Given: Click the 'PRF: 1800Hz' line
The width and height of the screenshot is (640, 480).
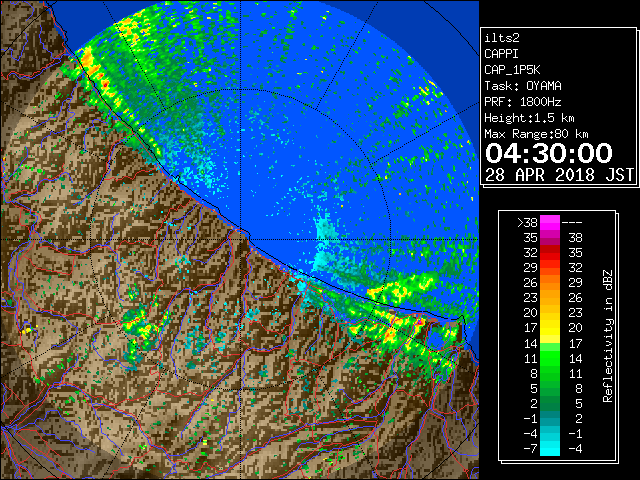Looking at the screenshot, I should [x=523, y=102].
